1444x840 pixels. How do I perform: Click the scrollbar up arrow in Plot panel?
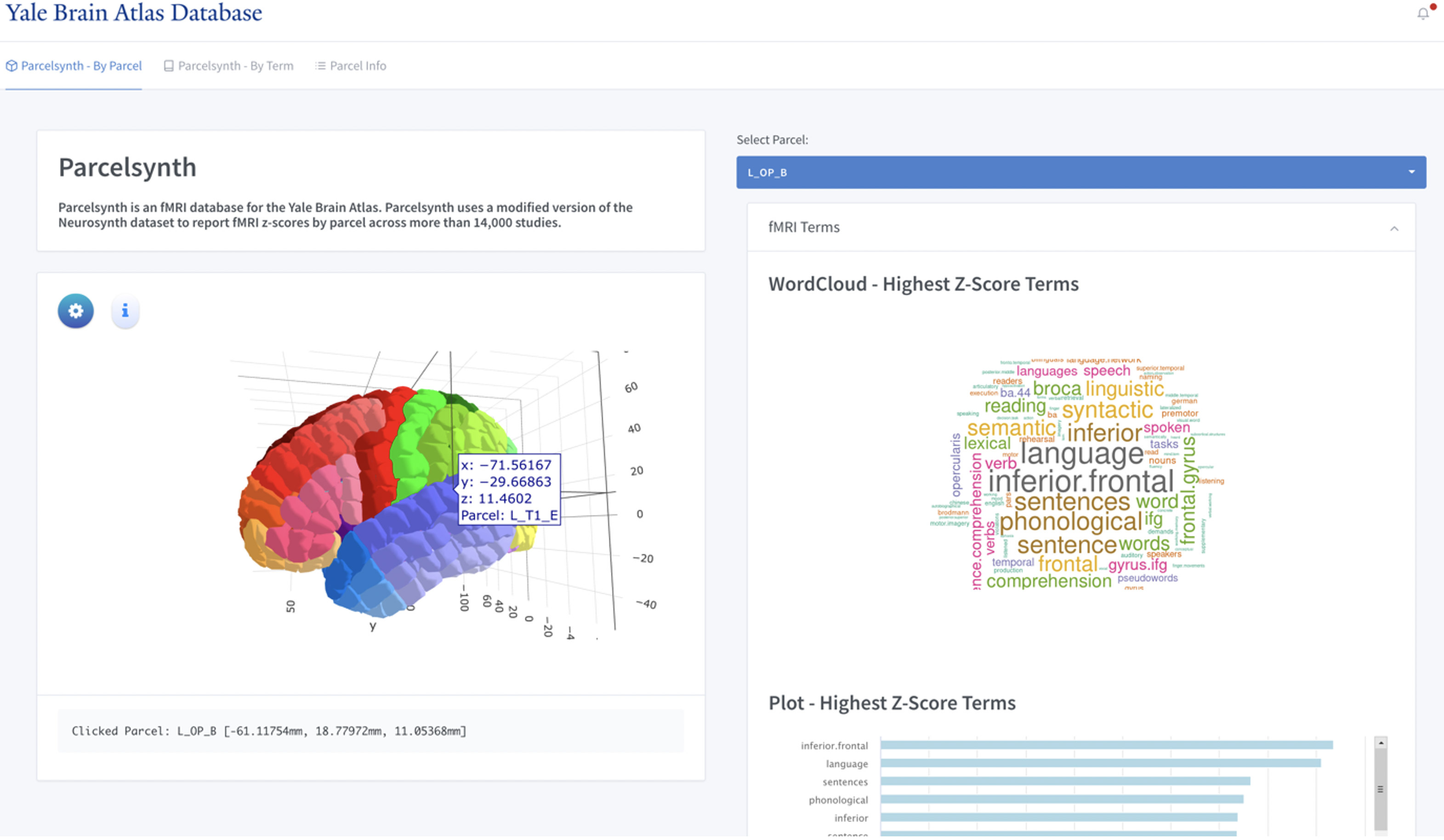point(1381,743)
